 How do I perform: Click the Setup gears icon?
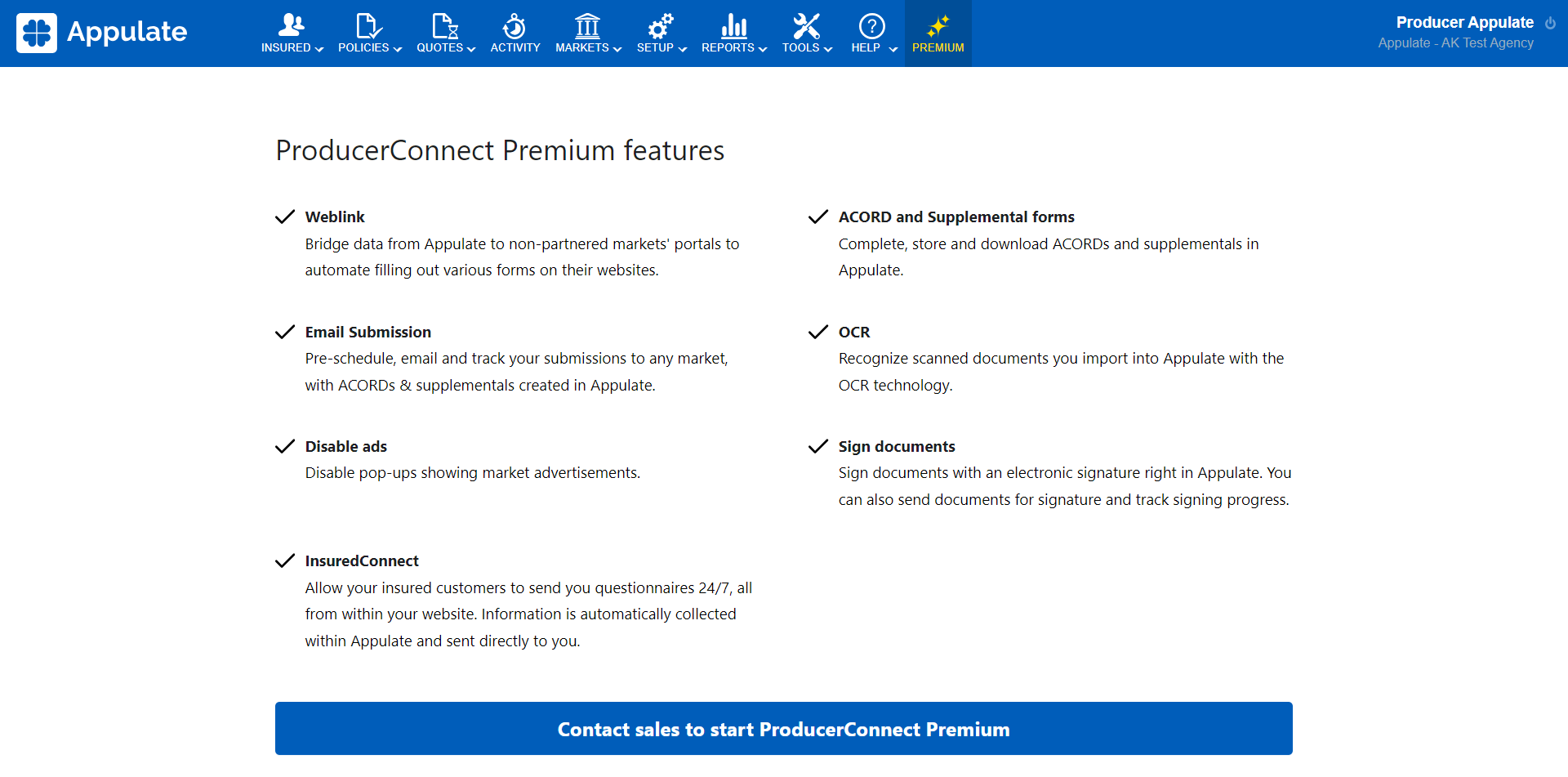point(661,25)
